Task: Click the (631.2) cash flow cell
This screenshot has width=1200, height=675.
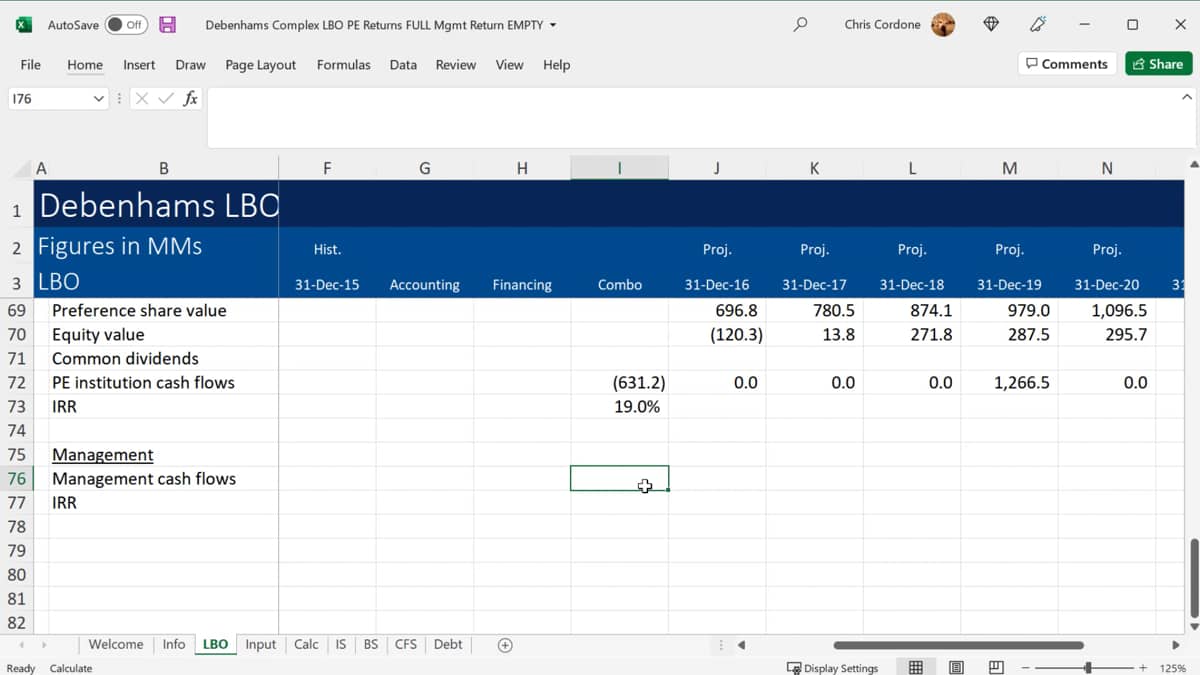Action: coord(619,382)
